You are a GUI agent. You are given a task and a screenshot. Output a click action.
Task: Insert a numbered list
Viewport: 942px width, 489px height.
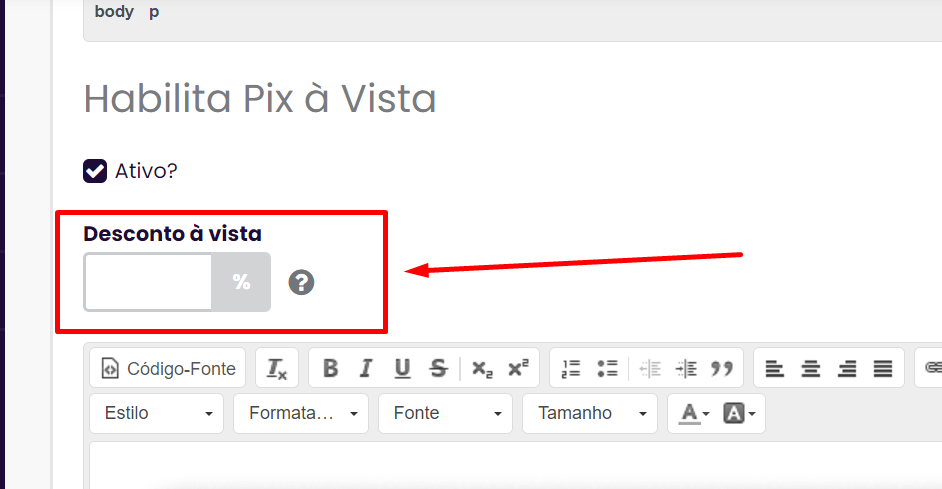tap(571, 368)
